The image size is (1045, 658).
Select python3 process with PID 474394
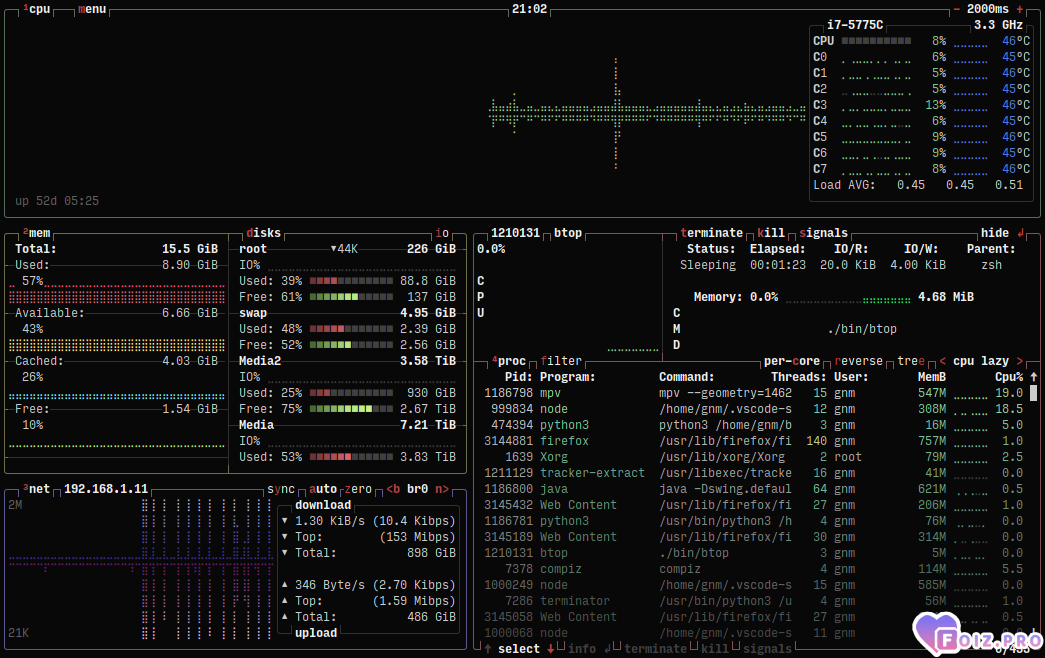point(753,425)
